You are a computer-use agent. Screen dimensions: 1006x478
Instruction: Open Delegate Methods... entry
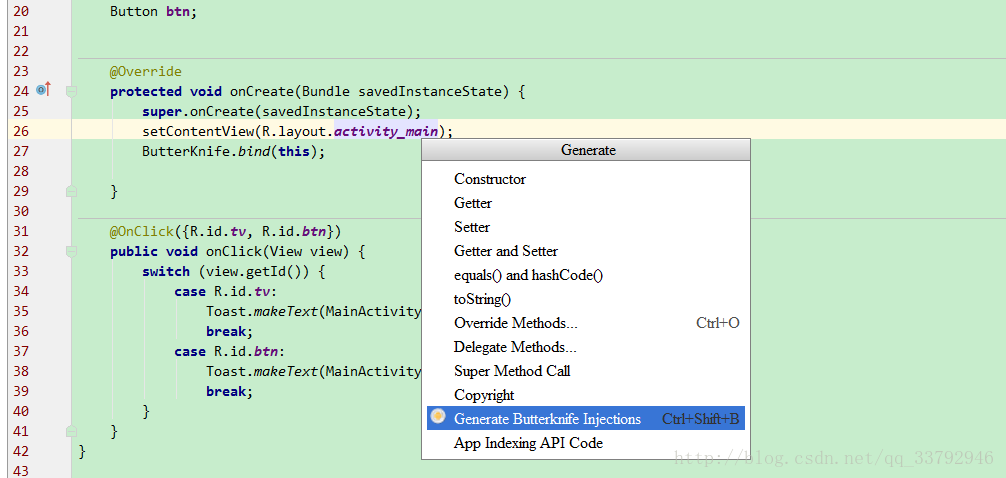click(x=515, y=347)
